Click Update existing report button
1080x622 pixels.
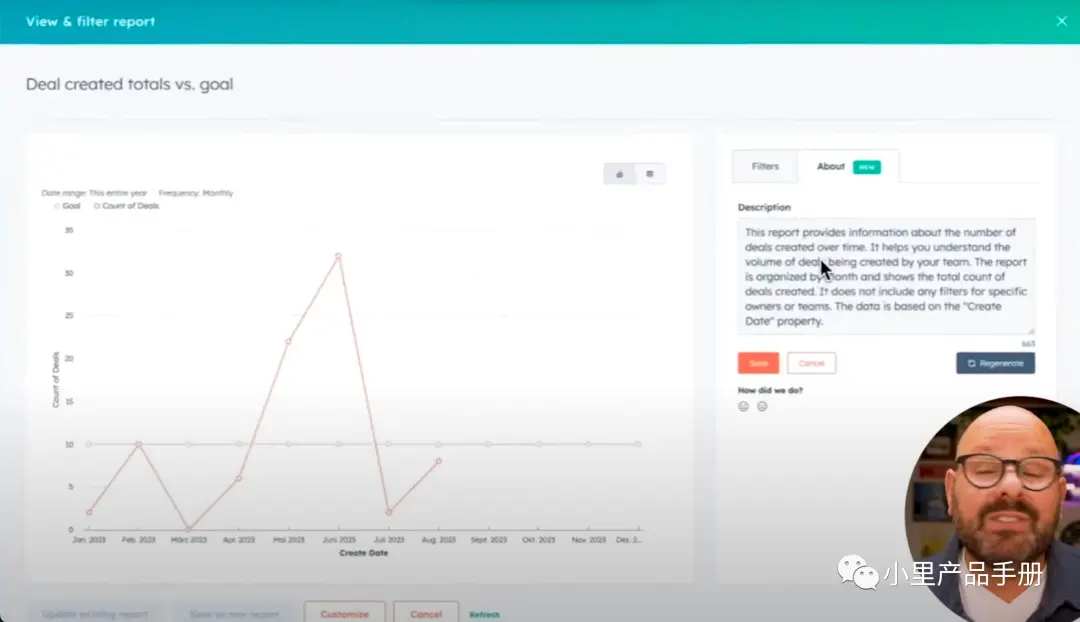95,614
